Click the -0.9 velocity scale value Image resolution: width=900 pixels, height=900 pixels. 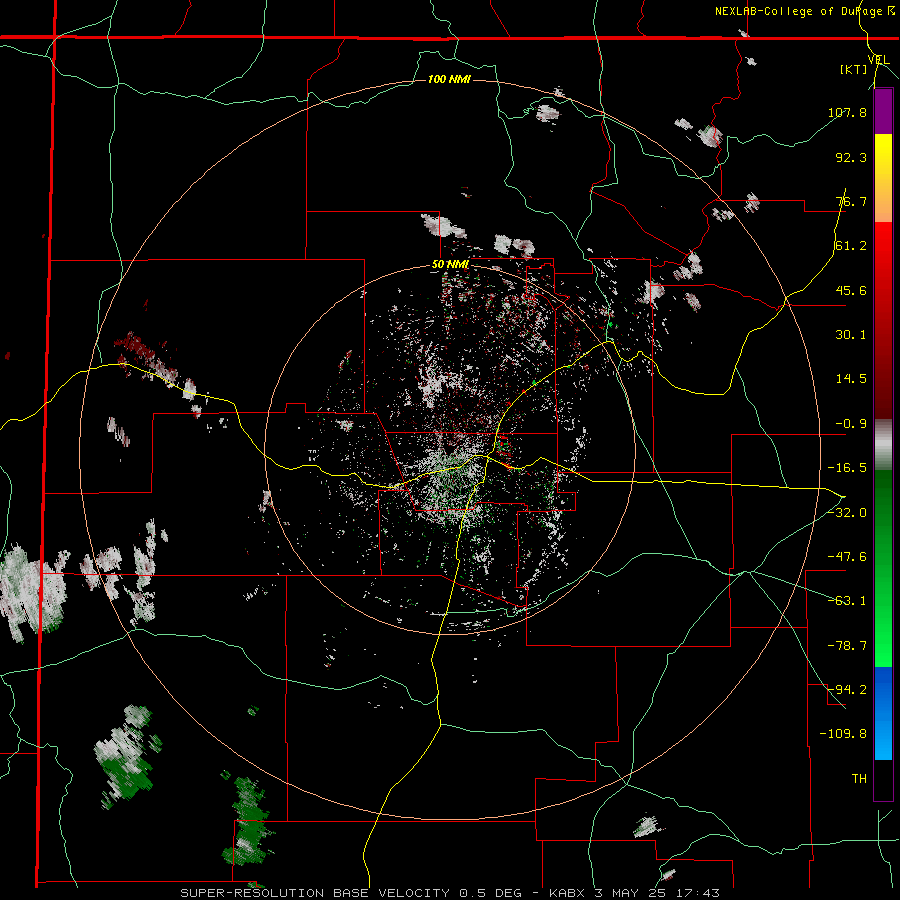tap(851, 424)
